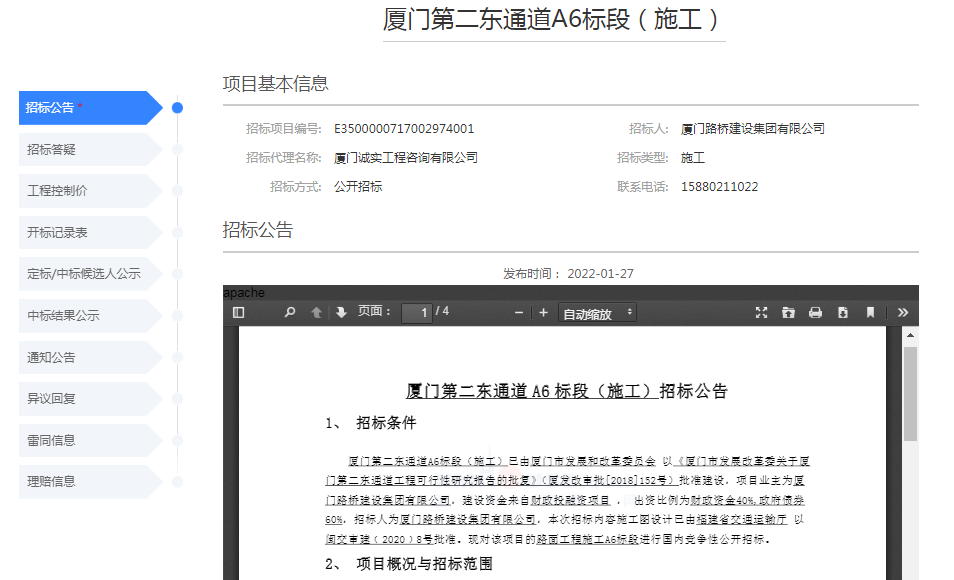Click the bookmark current view icon
This screenshot has height=580, width=954.
pos(870,313)
